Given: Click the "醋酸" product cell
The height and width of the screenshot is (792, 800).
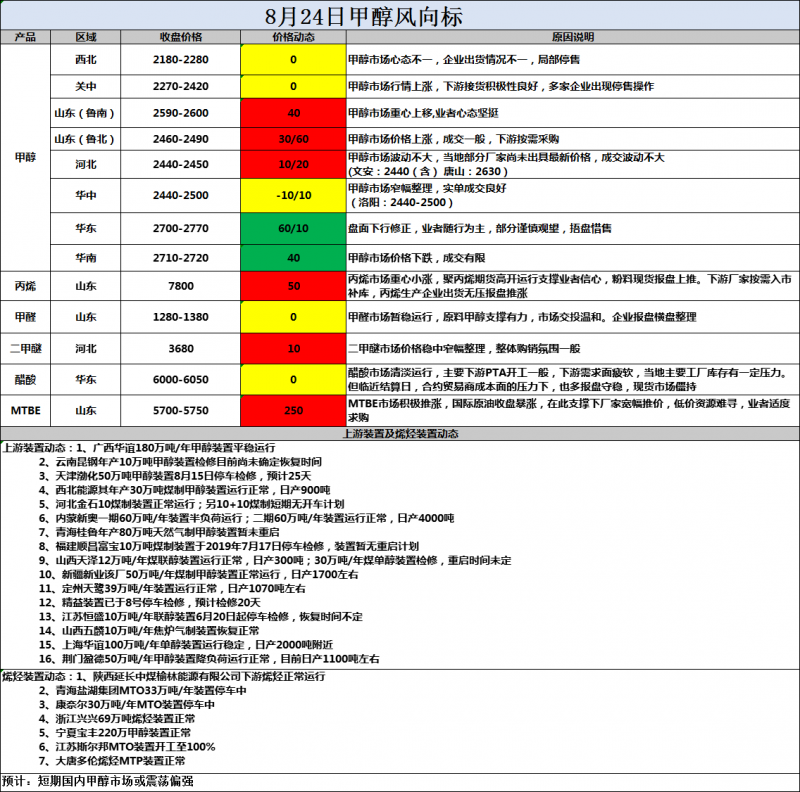Looking at the screenshot, I should 26,380.
